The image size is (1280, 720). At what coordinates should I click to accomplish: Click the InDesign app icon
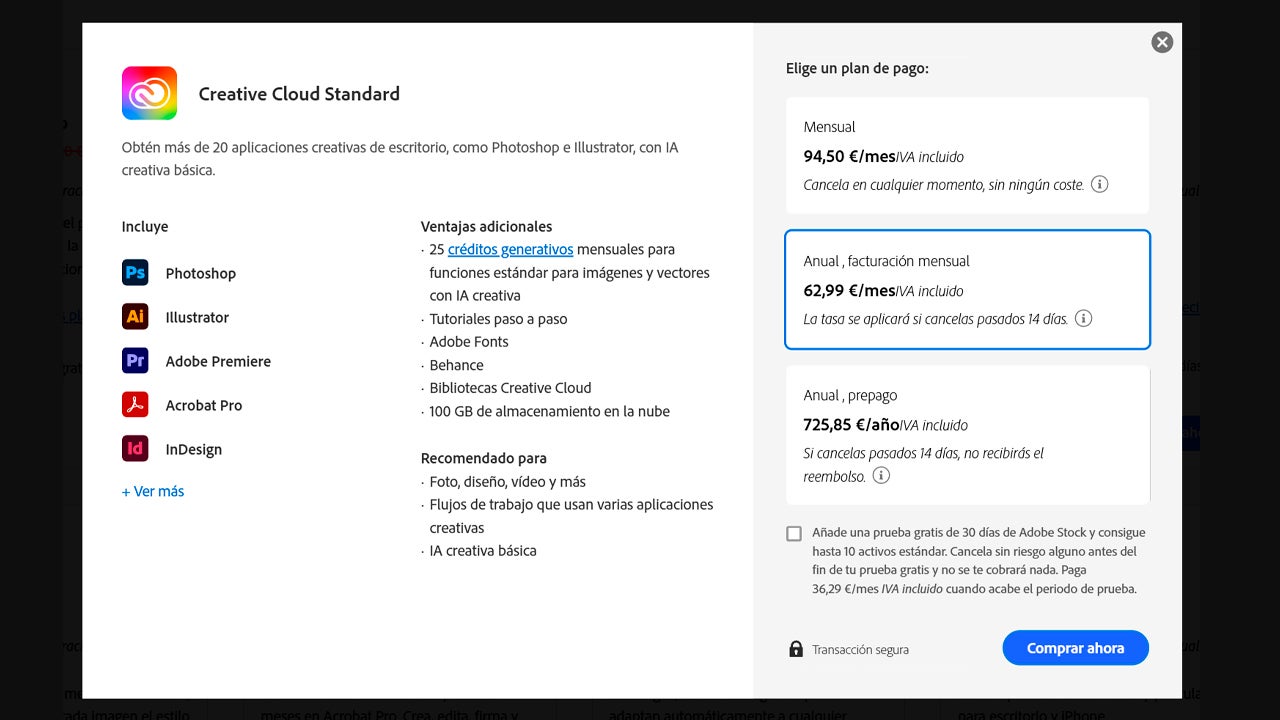[135, 449]
